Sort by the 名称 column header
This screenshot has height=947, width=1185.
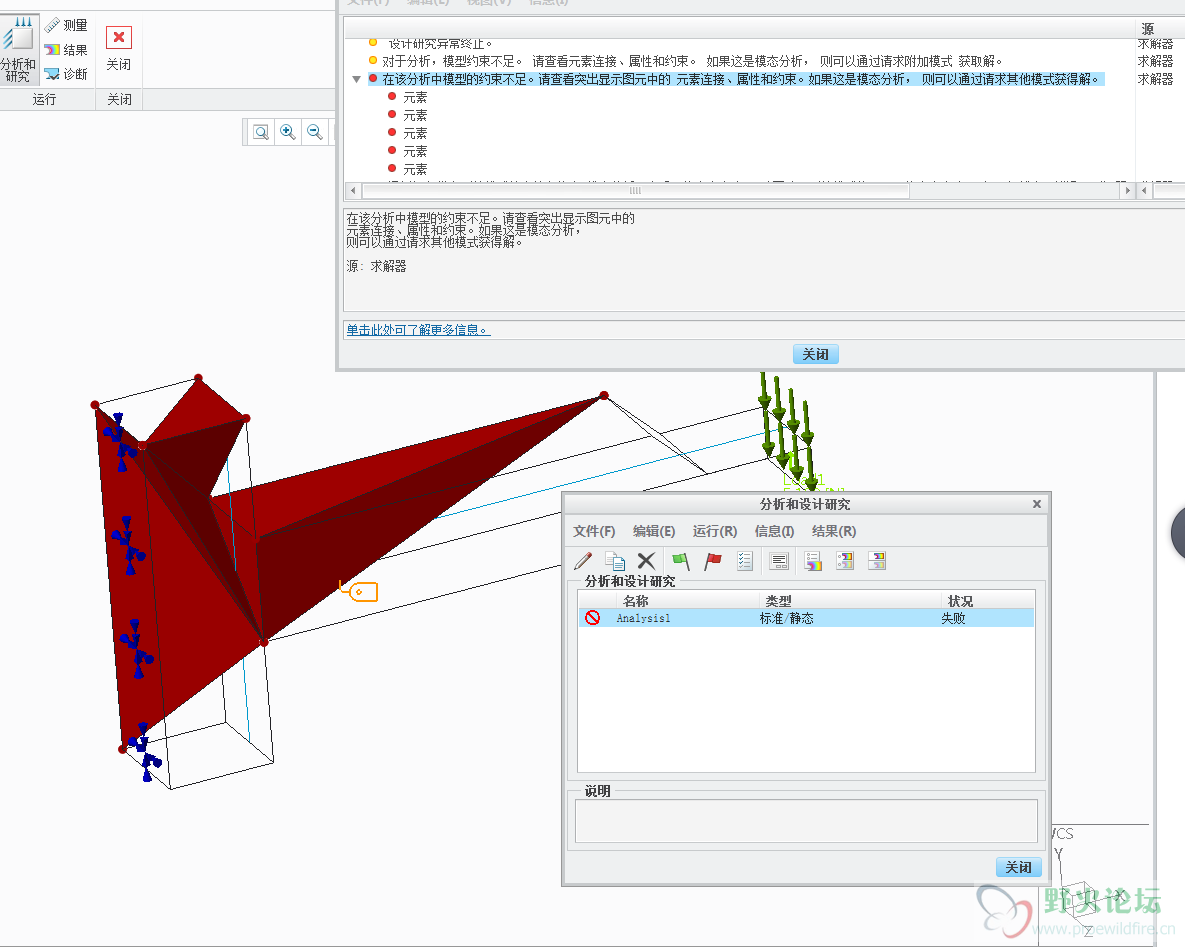click(636, 601)
